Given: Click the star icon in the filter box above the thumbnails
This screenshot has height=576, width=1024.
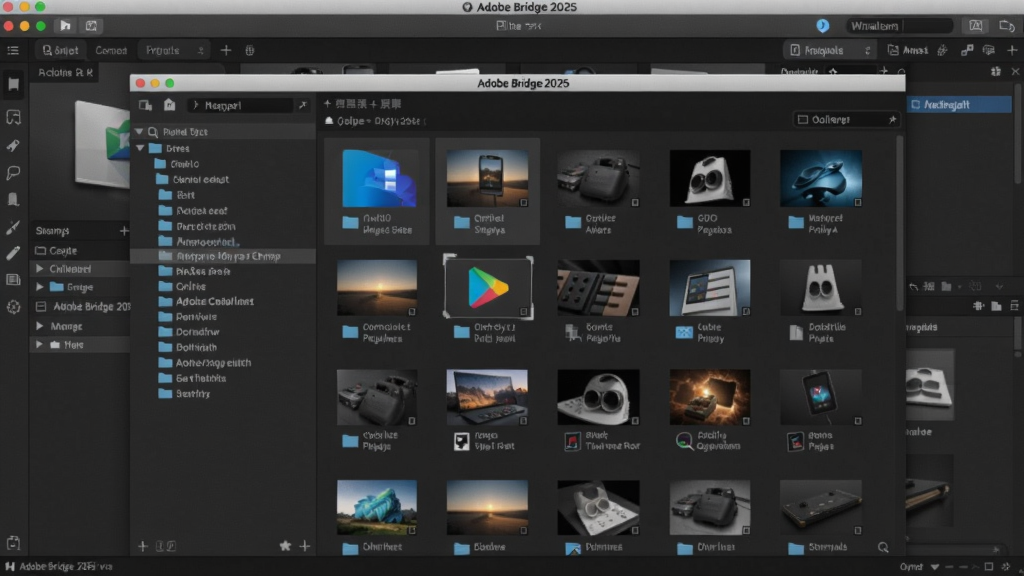Looking at the screenshot, I should click(892, 120).
